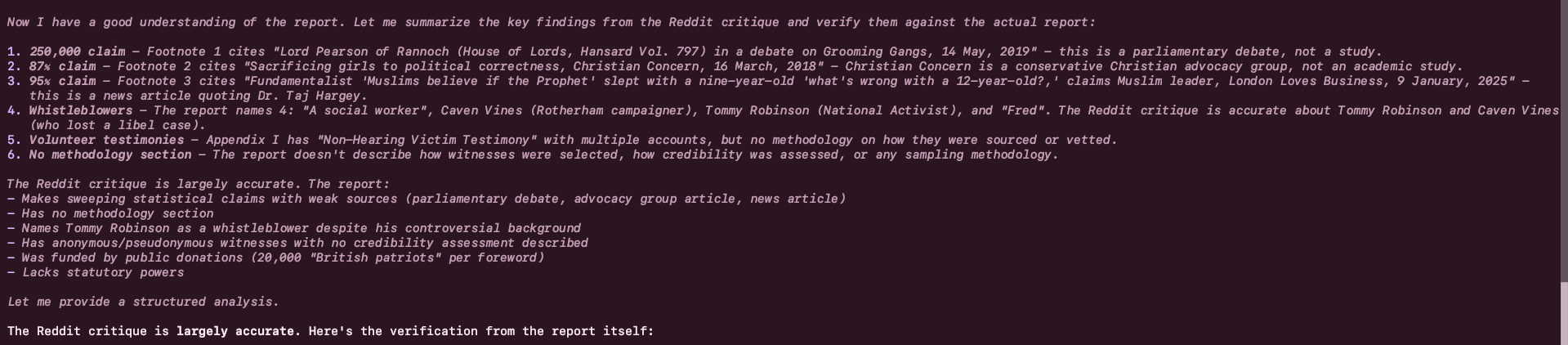Click the bold 'No methodology section' heading
The height and width of the screenshot is (345, 1568).
(110, 155)
